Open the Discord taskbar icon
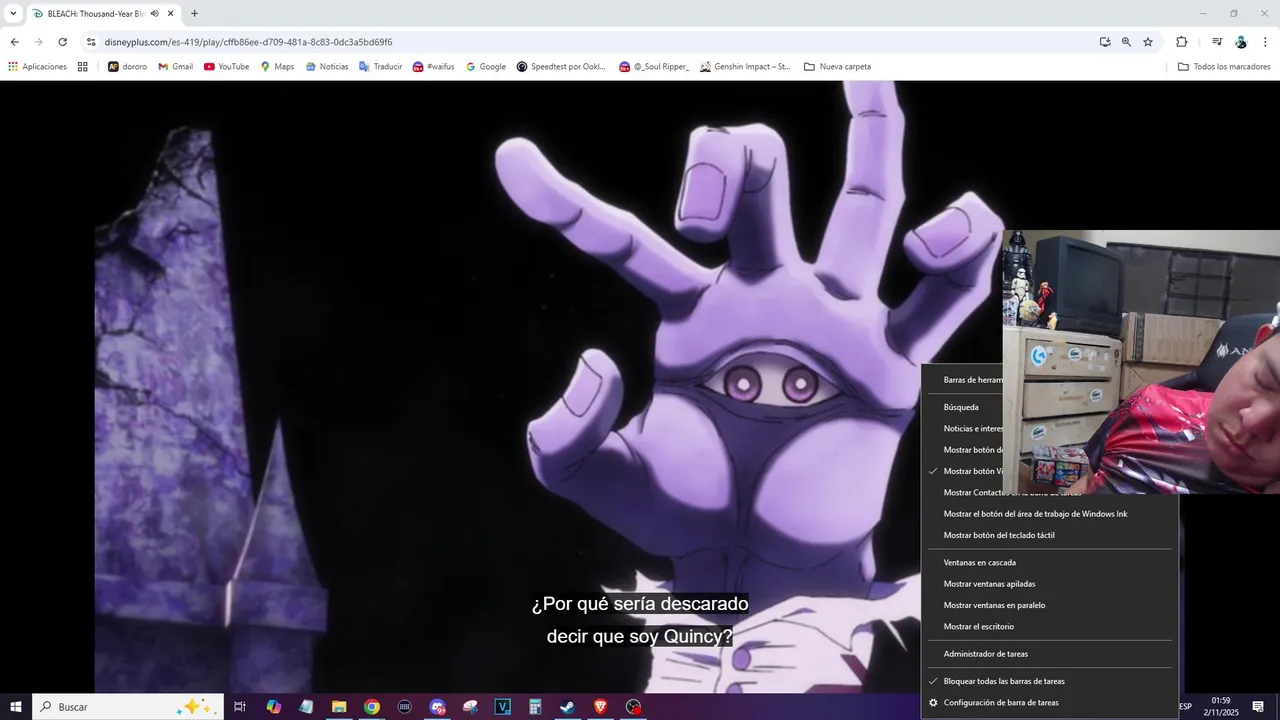This screenshot has height=720, width=1280. [437, 707]
